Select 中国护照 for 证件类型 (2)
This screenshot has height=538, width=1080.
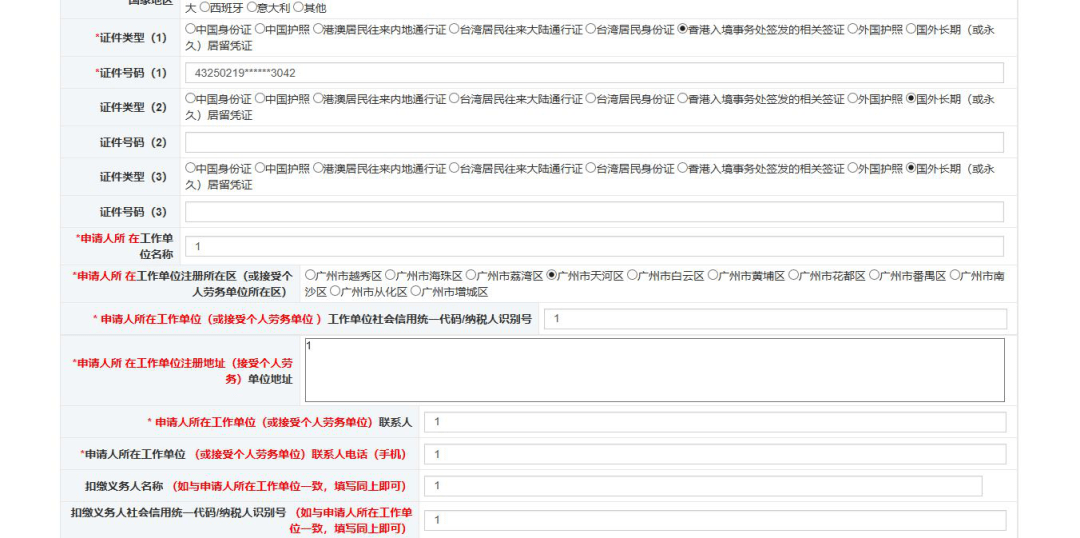pyautogui.click(x=260, y=99)
